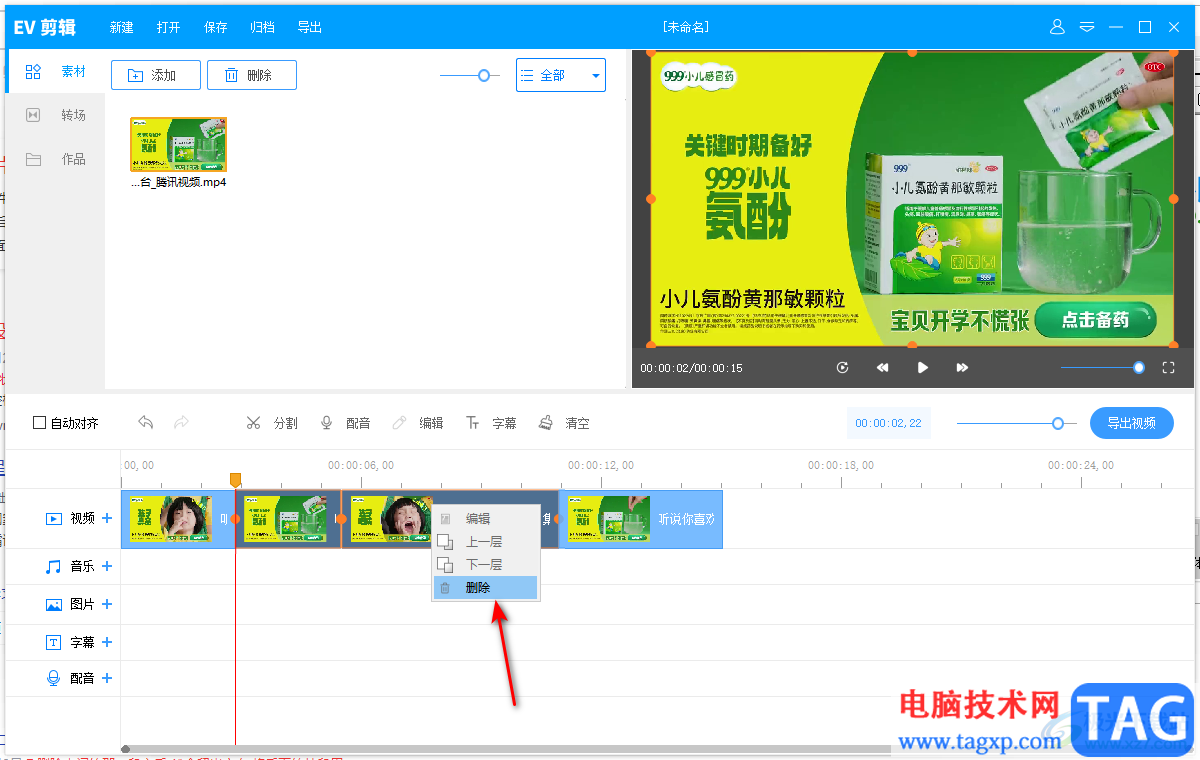Click 保存 in the top bar
1200x760 pixels.
[x=216, y=27]
